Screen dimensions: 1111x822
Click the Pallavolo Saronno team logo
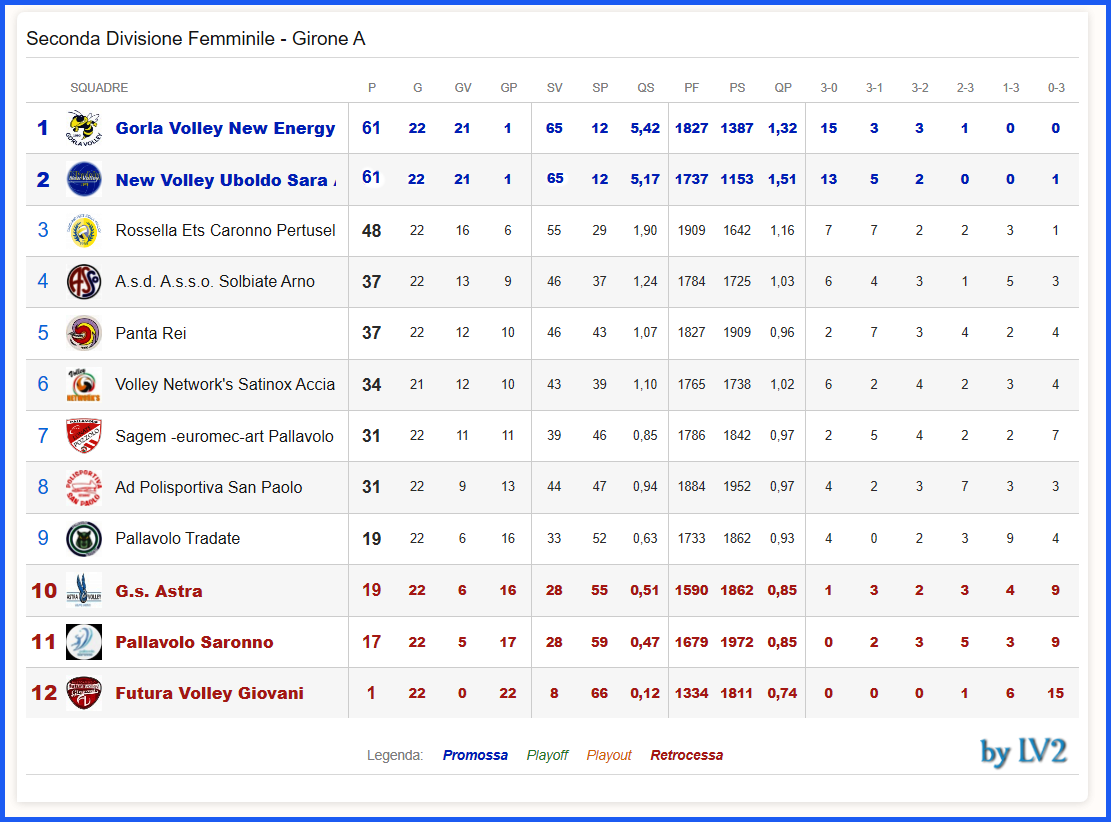(x=84, y=642)
